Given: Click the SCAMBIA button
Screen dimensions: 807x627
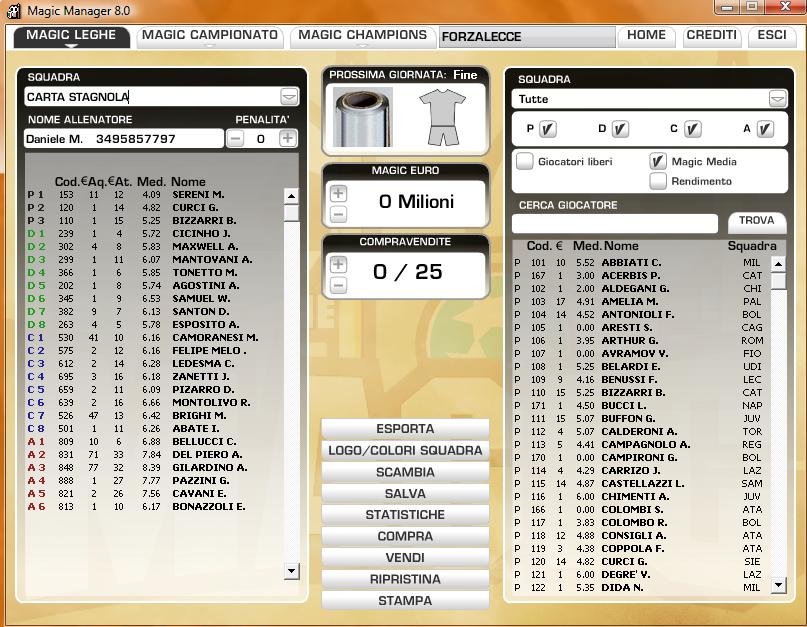Looking at the screenshot, I should pyautogui.click(x=405, y=472).
